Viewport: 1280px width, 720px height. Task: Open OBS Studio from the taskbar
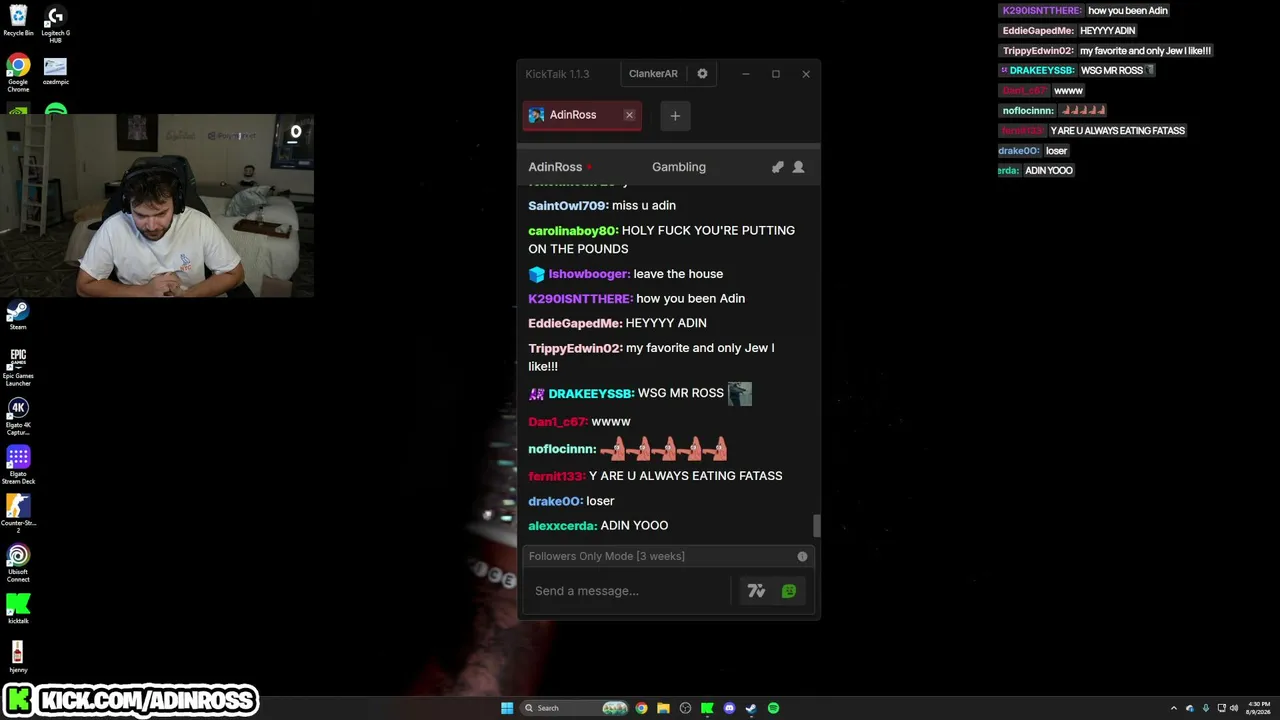tap(685, 708)
